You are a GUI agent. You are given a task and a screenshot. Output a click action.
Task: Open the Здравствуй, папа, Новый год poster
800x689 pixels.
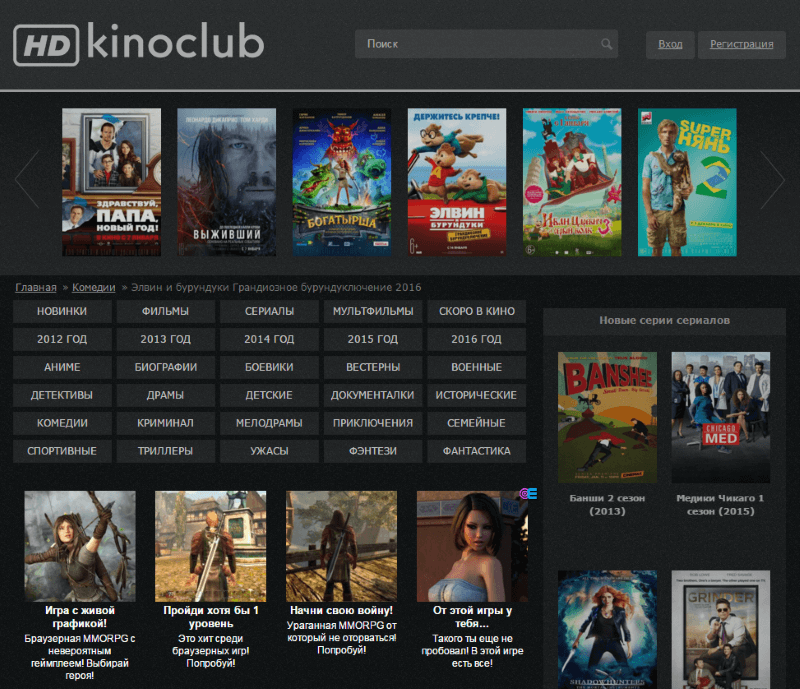(111, 182)
